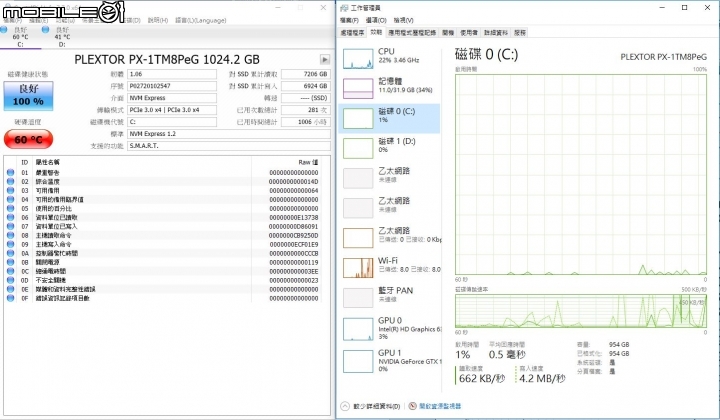Switch to the 使用者 tab
Image resolution: width=720 pixels, height=420 pixels.
click(x=469, y=33)
